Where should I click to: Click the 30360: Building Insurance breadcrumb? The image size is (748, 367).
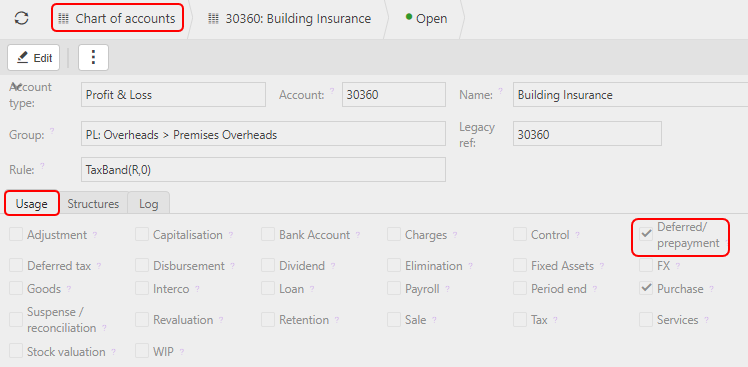pos(290,19)
